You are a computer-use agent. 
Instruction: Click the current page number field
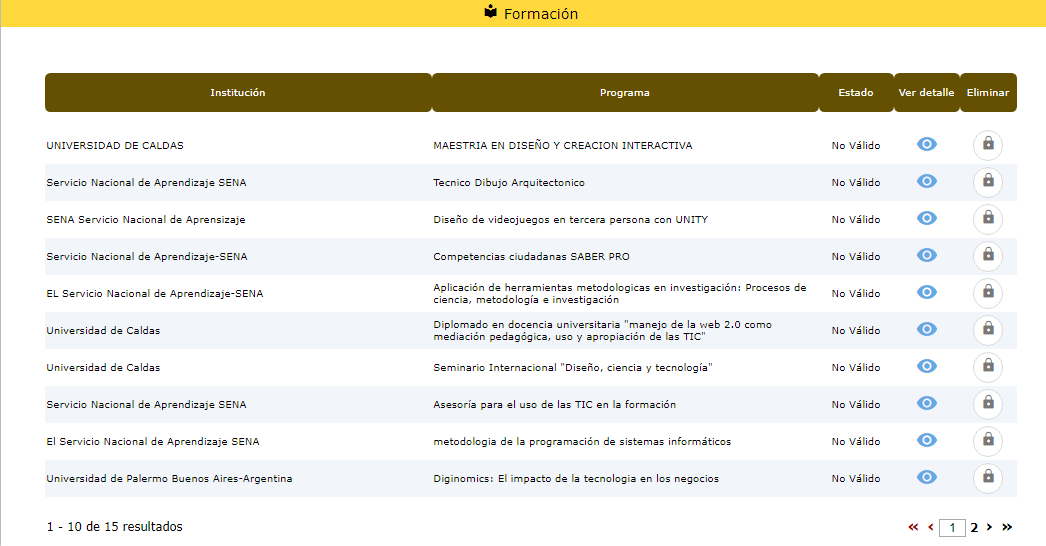click(953, 528)
